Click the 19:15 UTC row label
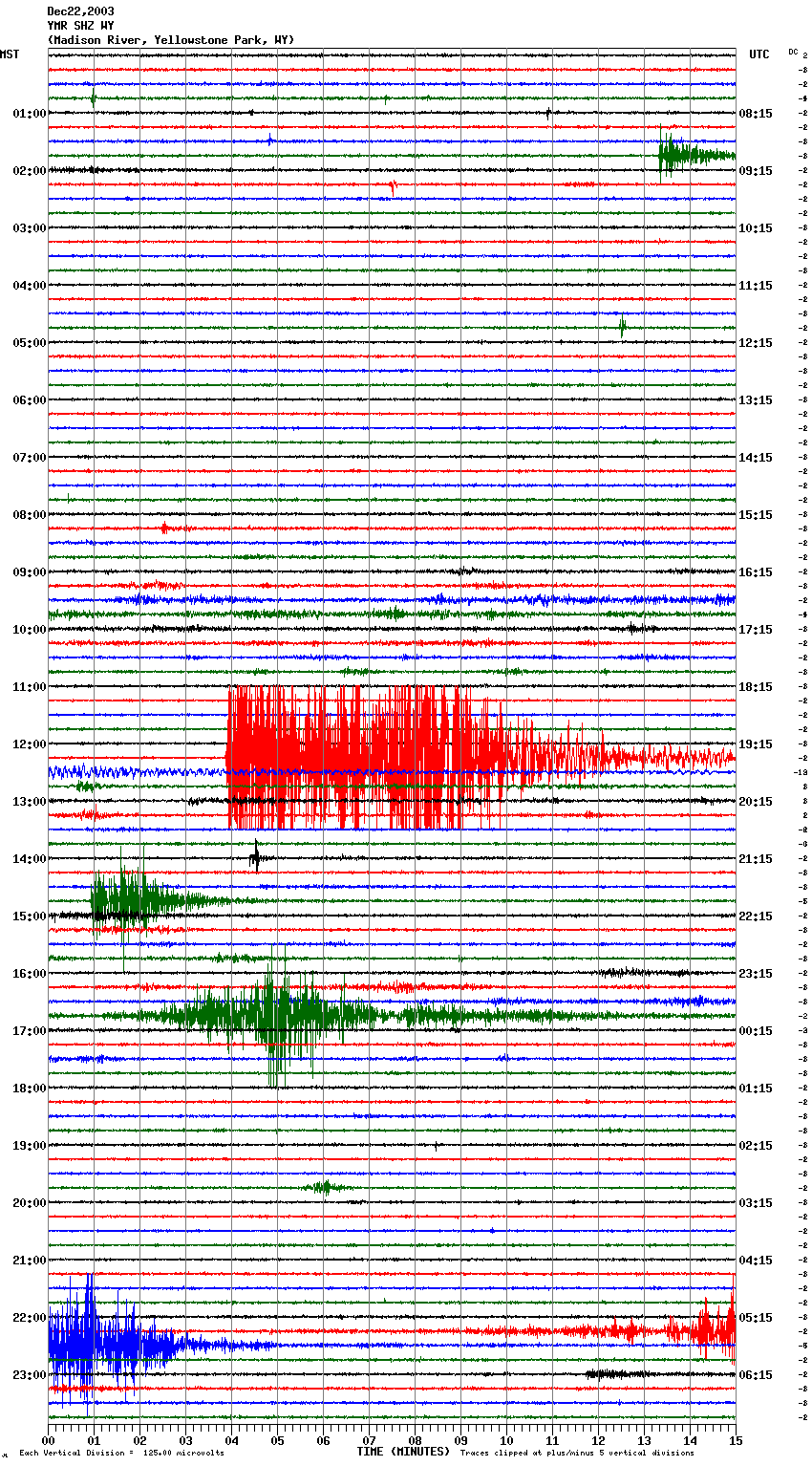This screenshot has height=1466, width=812. 756,744
